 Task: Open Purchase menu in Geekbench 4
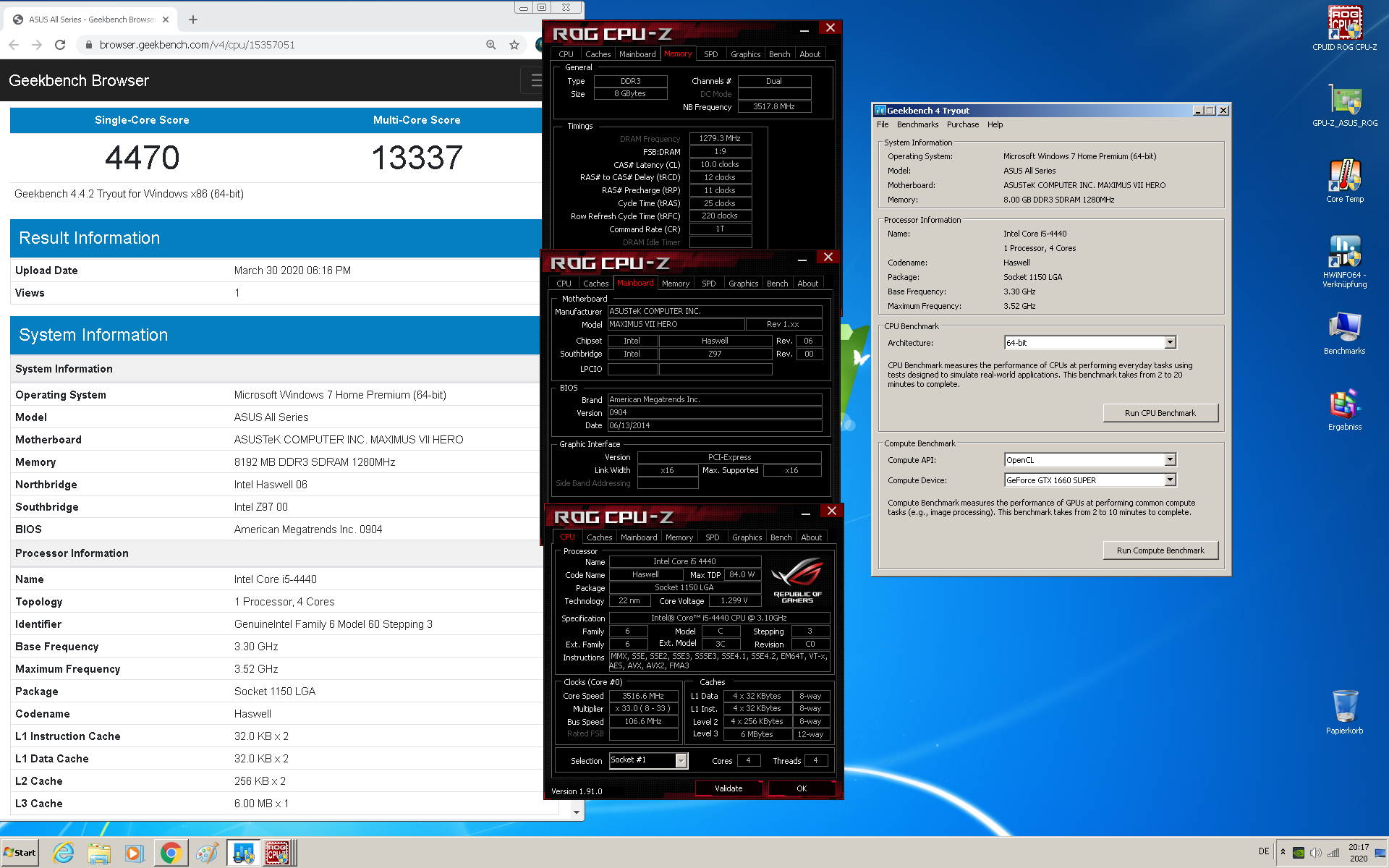tap(963, 124)
